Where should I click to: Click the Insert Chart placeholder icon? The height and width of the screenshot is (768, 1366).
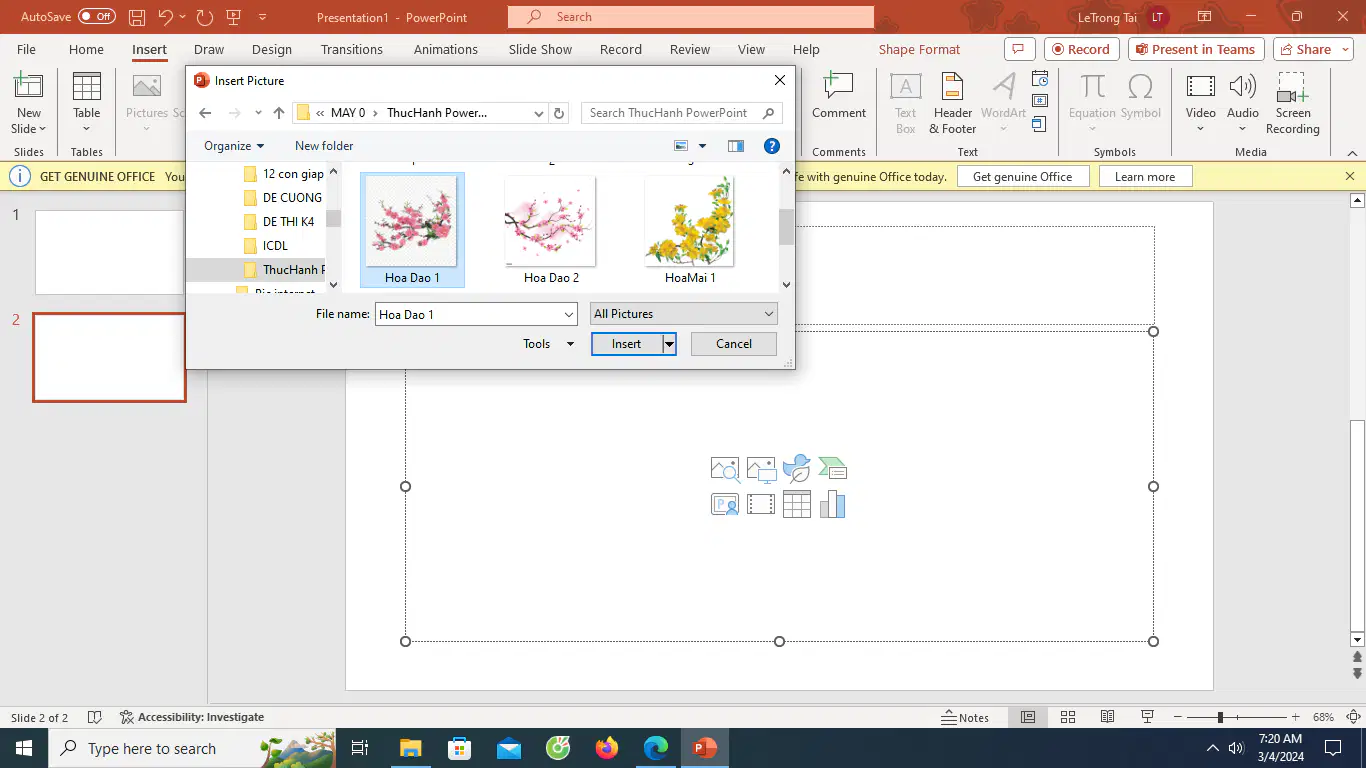pos(833,505)
